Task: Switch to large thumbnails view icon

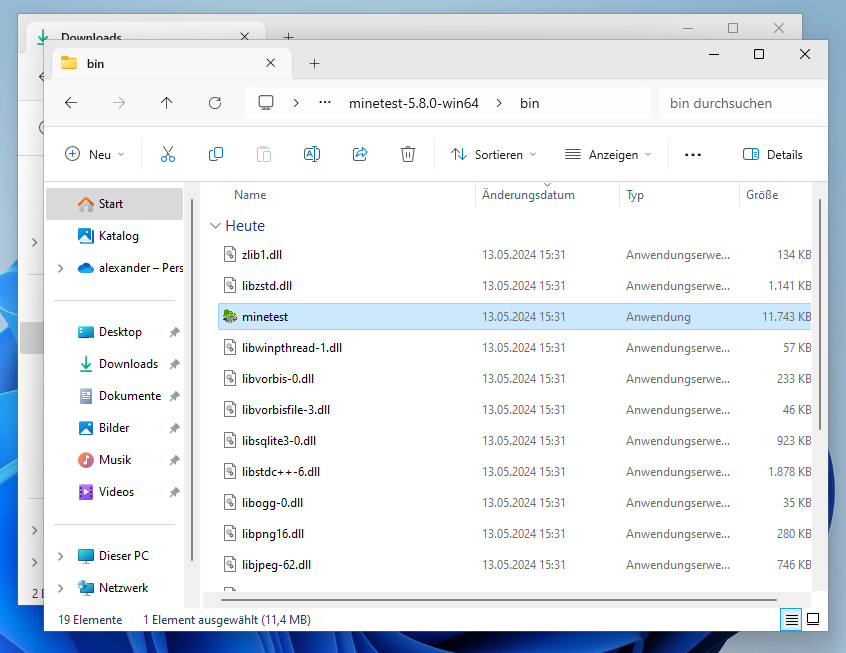Action: (x=813, y=620)
